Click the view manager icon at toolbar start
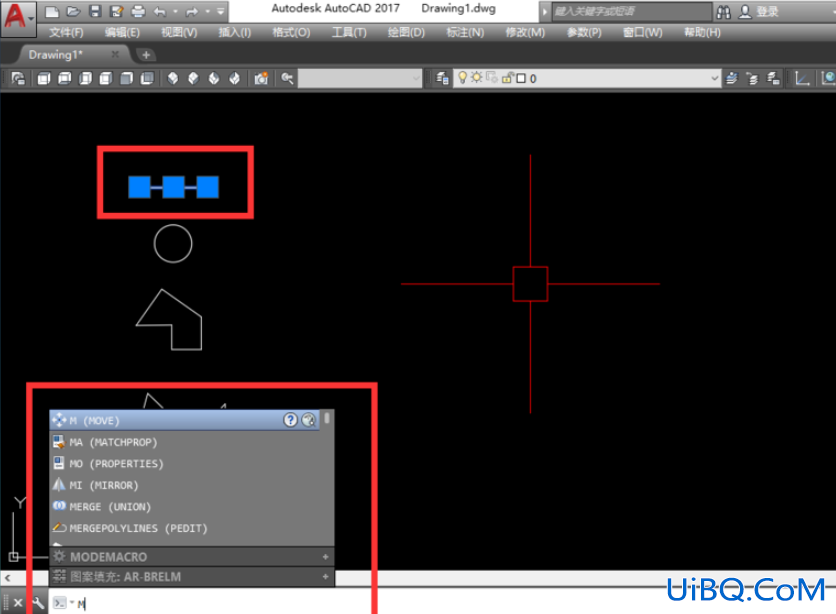This screenshot has width=836, height=614. [18, 78]
